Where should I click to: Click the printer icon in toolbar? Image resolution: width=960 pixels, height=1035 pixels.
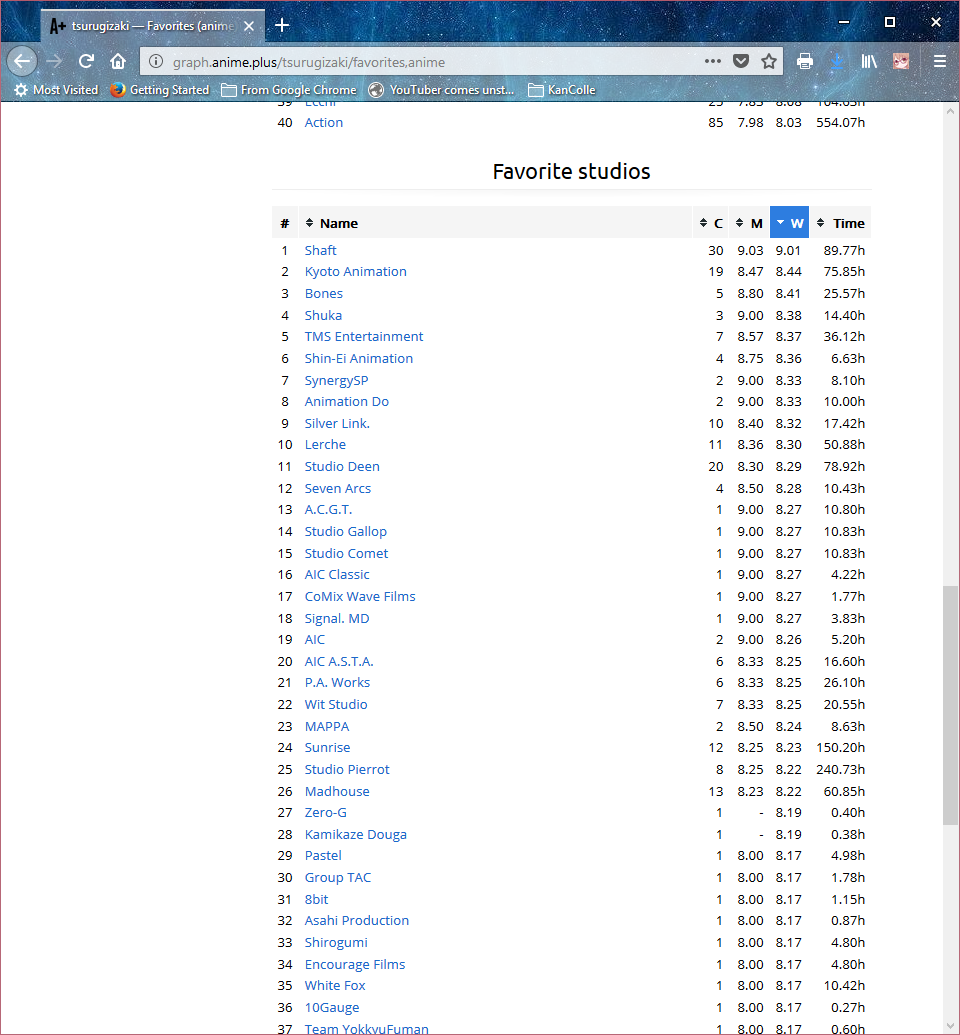pos(805,61)
